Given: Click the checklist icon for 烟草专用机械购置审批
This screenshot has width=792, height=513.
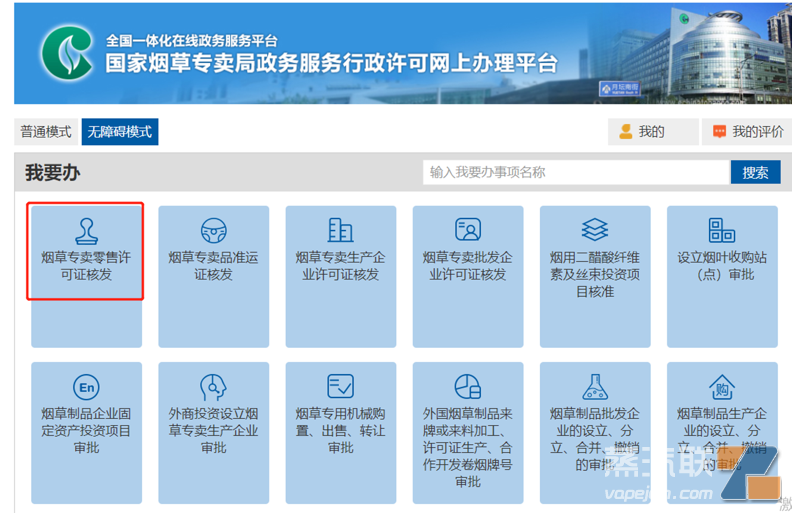Looking at the screenshot, I should (340, 386).
